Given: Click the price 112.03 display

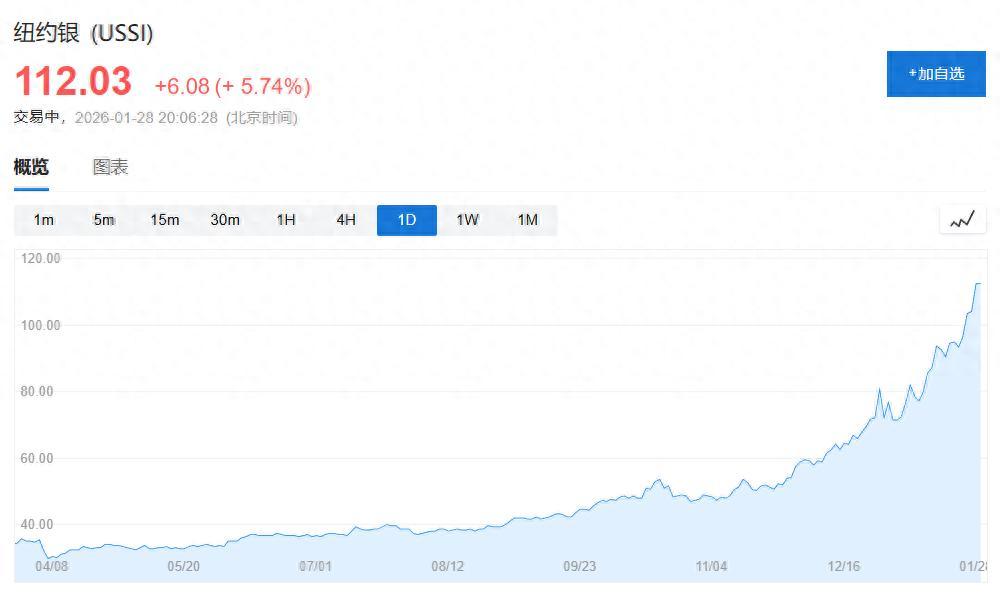Looking at the screenshot, I should tap(72, 84).
